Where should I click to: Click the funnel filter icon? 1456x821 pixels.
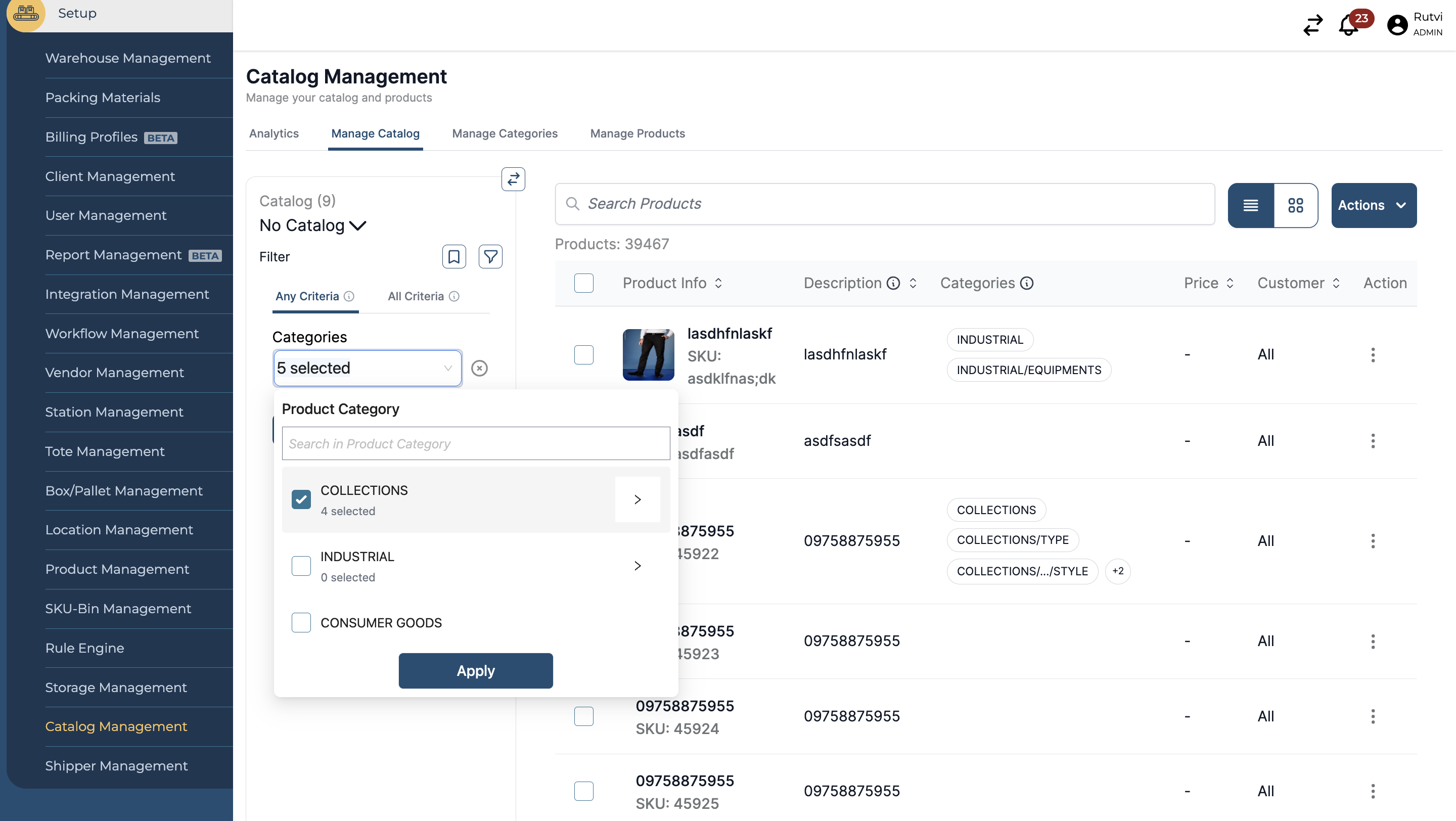[x=490, y=256]
